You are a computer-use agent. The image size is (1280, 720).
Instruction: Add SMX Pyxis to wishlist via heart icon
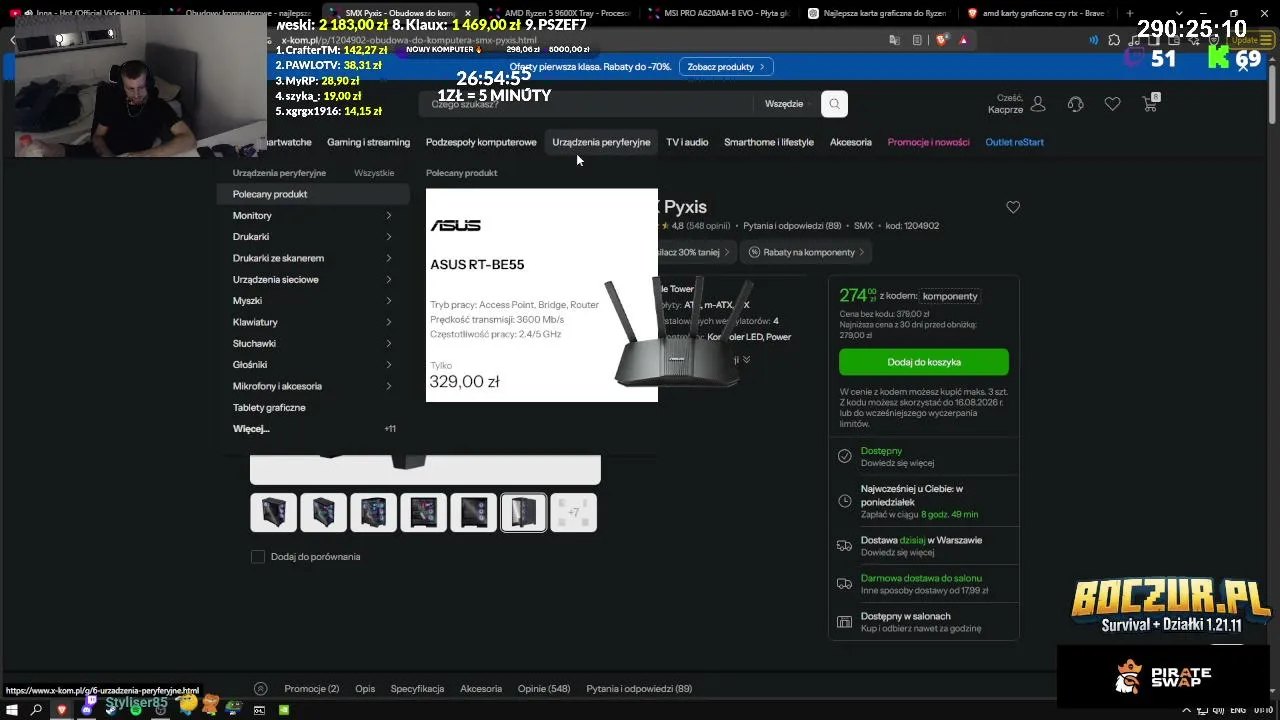tap(1013, 207)
